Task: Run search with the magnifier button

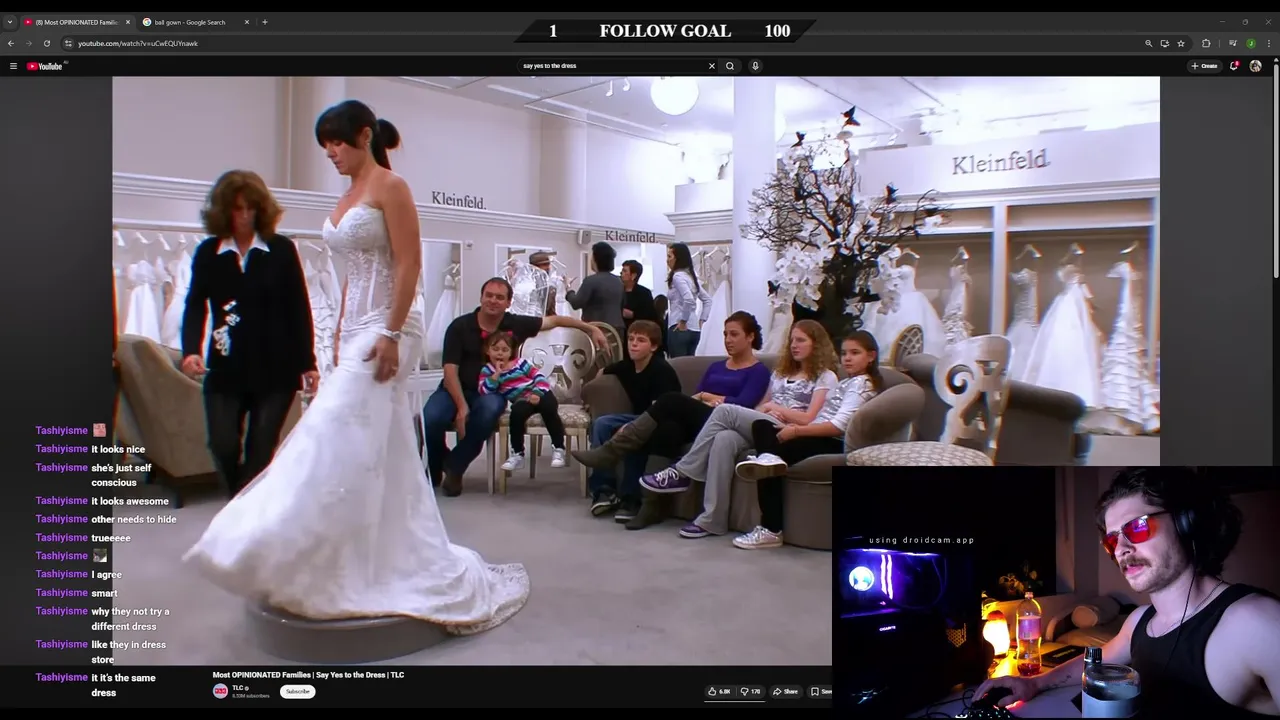Action: (x=730, y=66)
